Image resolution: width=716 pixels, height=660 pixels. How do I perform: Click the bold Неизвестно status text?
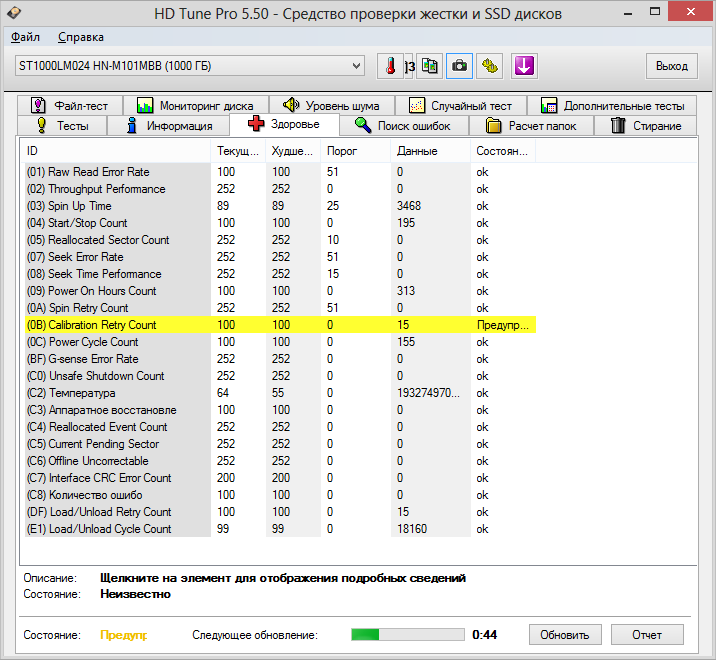tap(135, 594)
